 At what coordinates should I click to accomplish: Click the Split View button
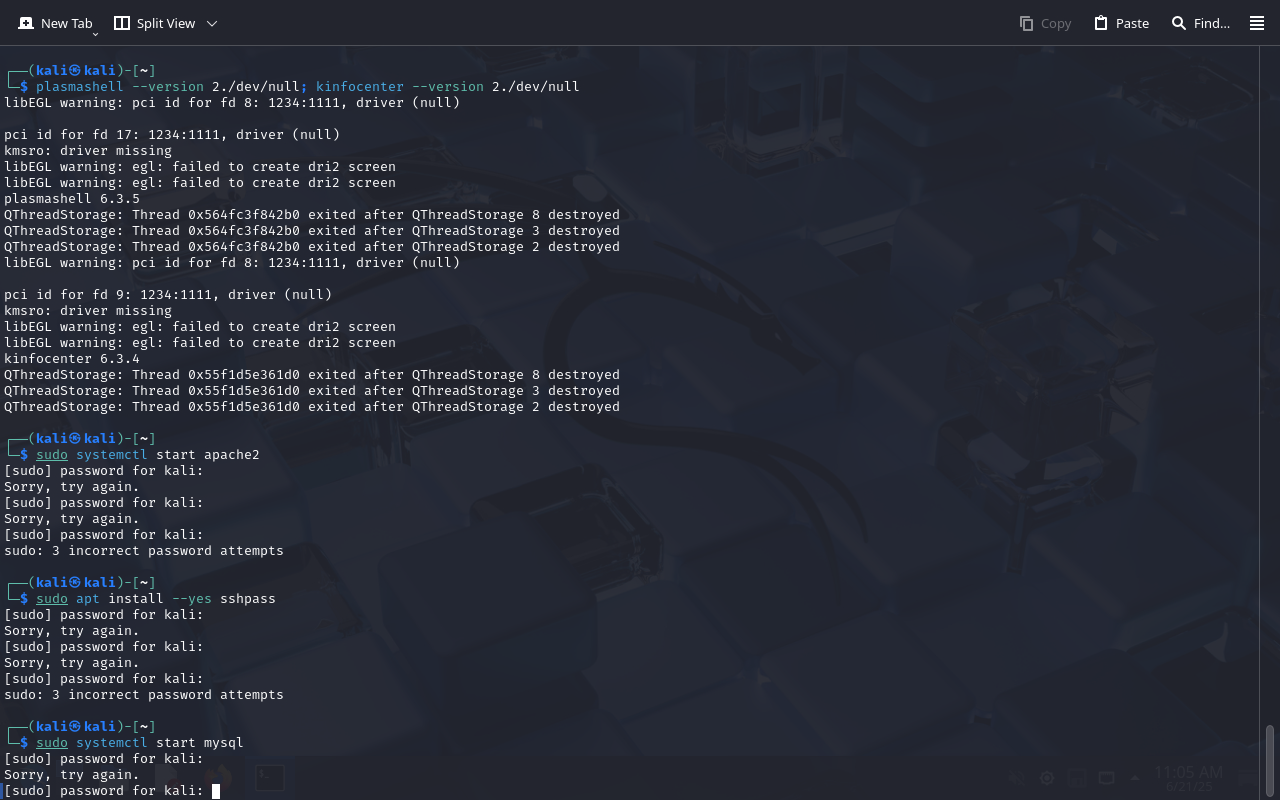pos(154,23)
